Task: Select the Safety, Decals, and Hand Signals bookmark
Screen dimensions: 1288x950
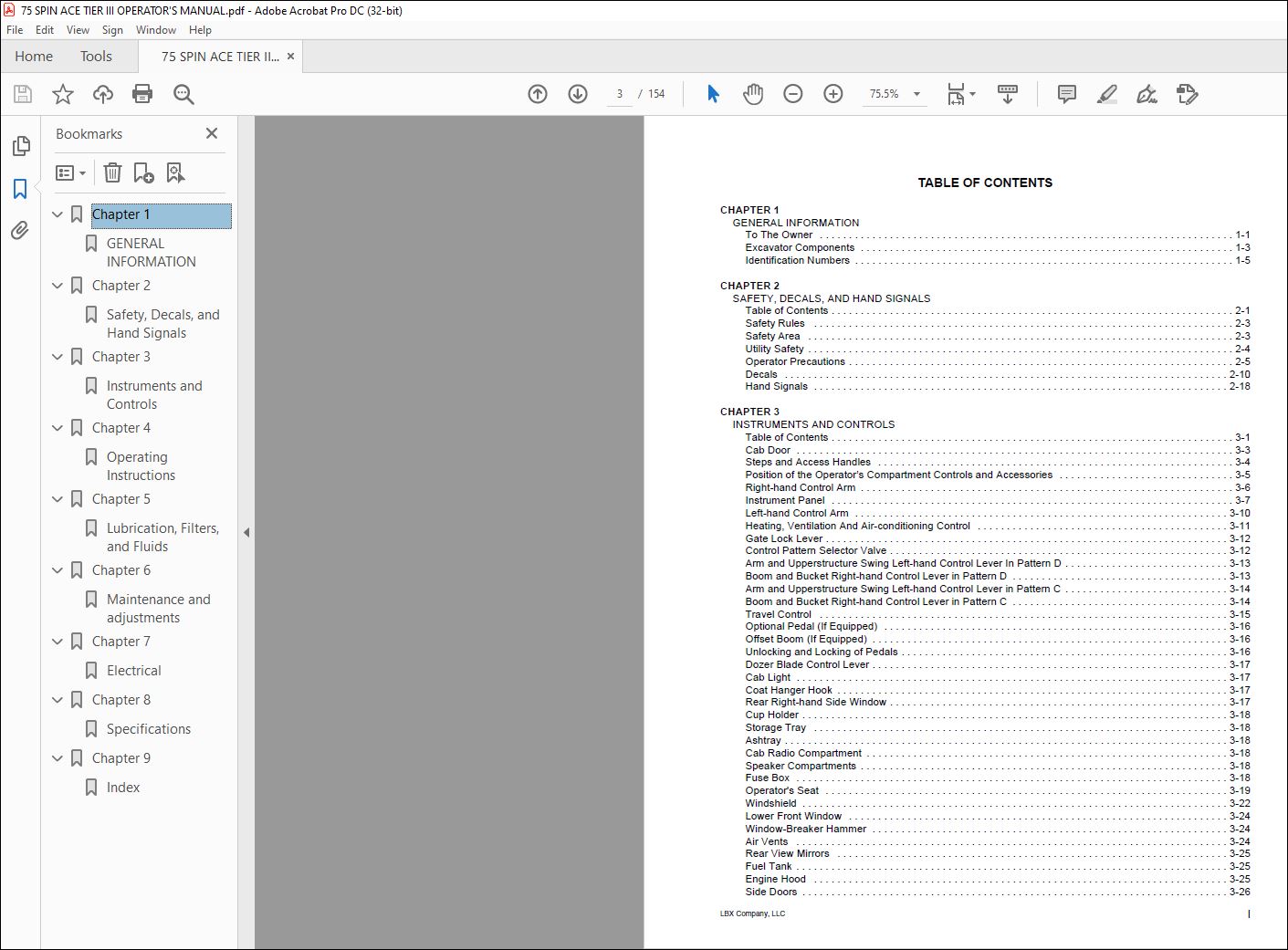Action: point(163,324)
